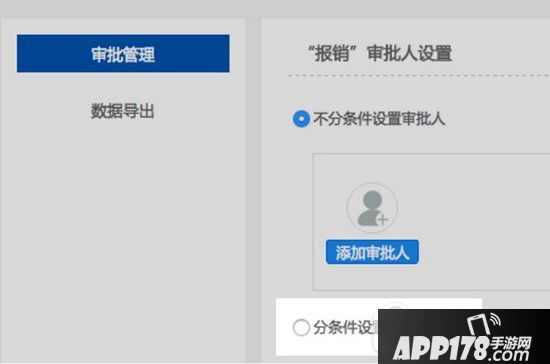Viewport: 550px width, 364px height.
Task: Select the 分条件设置 radio button
Action: tap(301, 328)
